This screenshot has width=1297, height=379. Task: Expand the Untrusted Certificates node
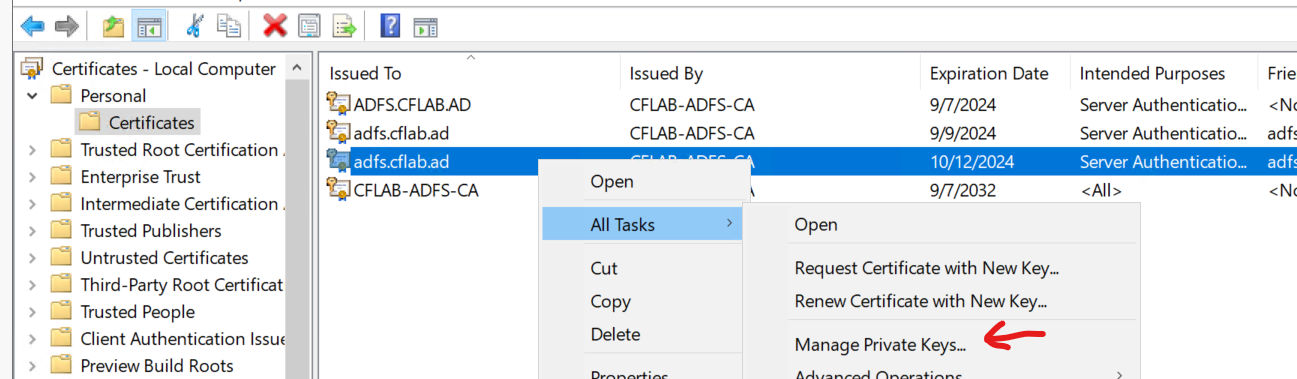point(33,258)
